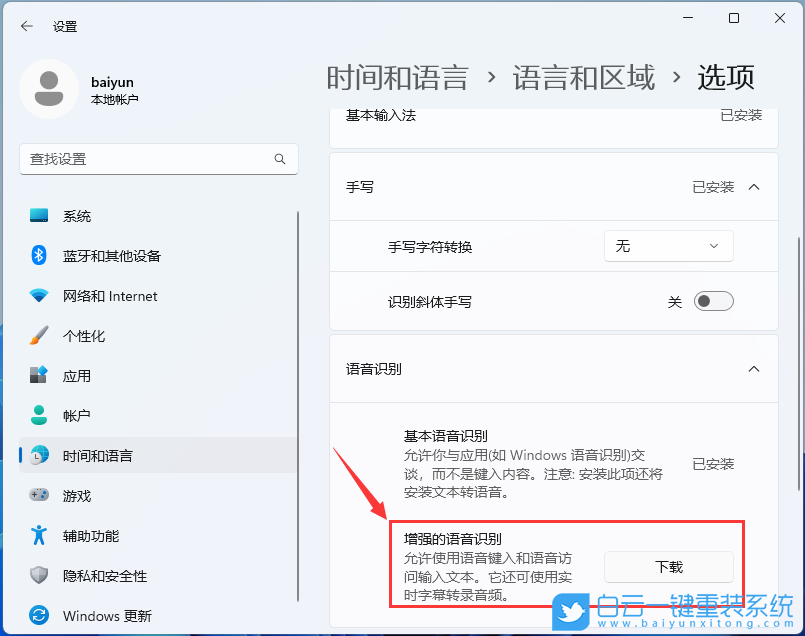
Task: Click 下载 button for 增强的语音识别
Action: tap(668, 567)
